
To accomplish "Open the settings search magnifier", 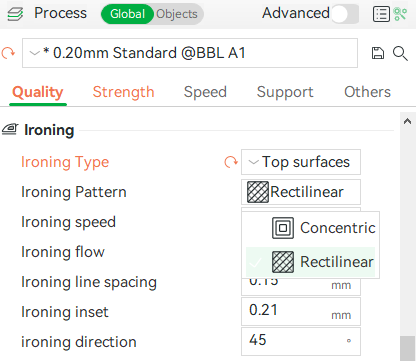I will (x=400, y=53).
